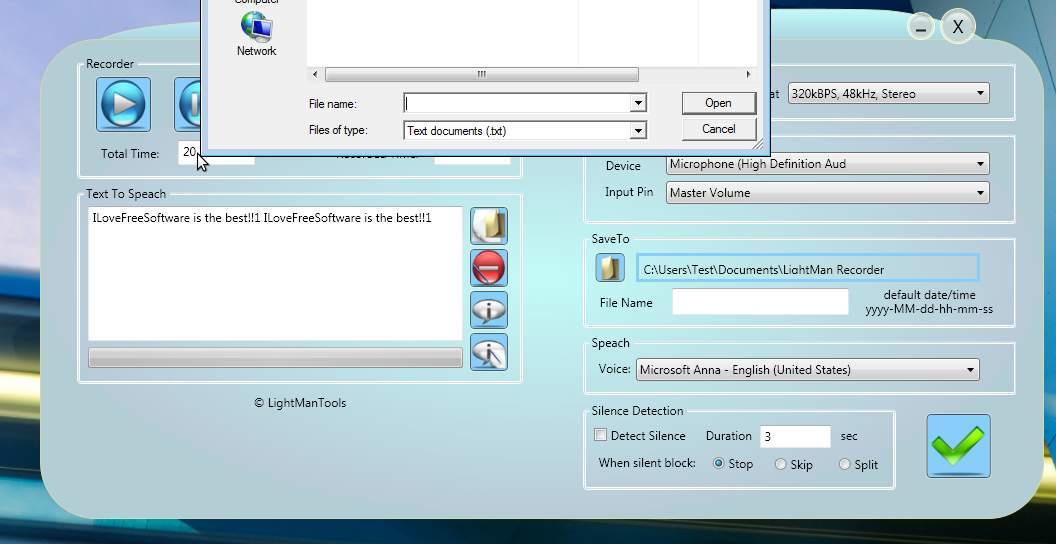Screen dimensions: 1056x544
Task: Click the © LightManTools text
Action: (x=300, y=403)
